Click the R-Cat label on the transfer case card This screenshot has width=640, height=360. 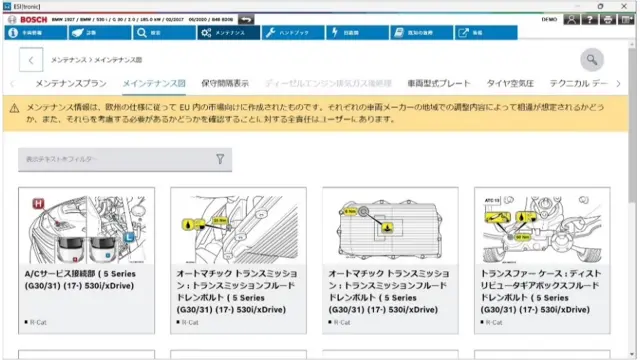point(494,322)
